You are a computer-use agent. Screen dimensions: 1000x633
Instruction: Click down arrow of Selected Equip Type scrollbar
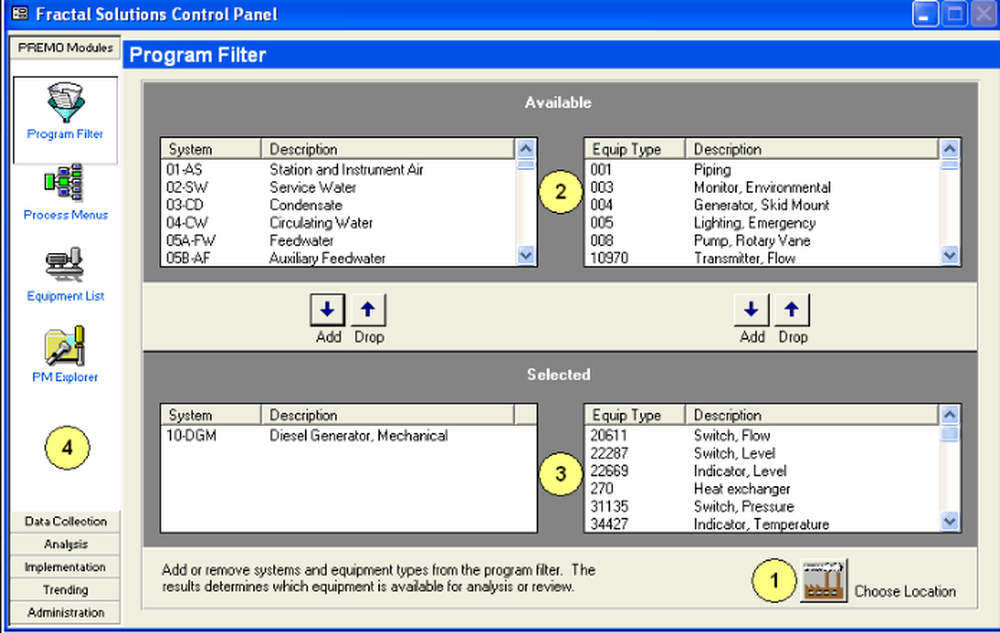point(949,521)
